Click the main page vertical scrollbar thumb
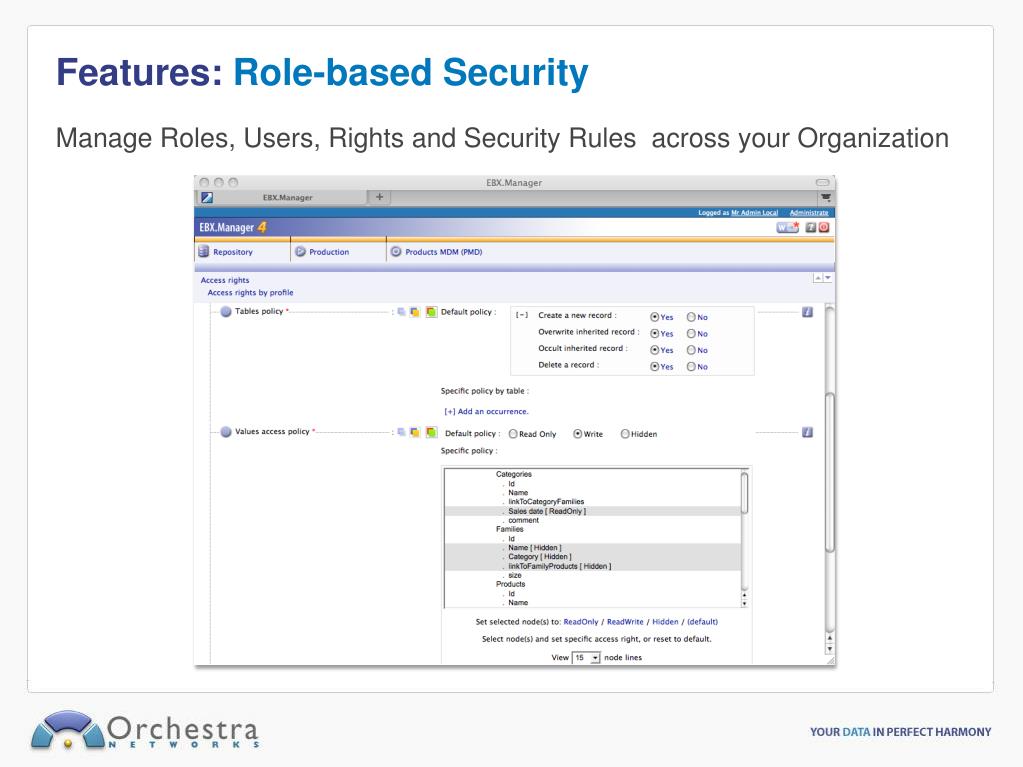This screenshot has width=1023, height=767. (830, 473)
